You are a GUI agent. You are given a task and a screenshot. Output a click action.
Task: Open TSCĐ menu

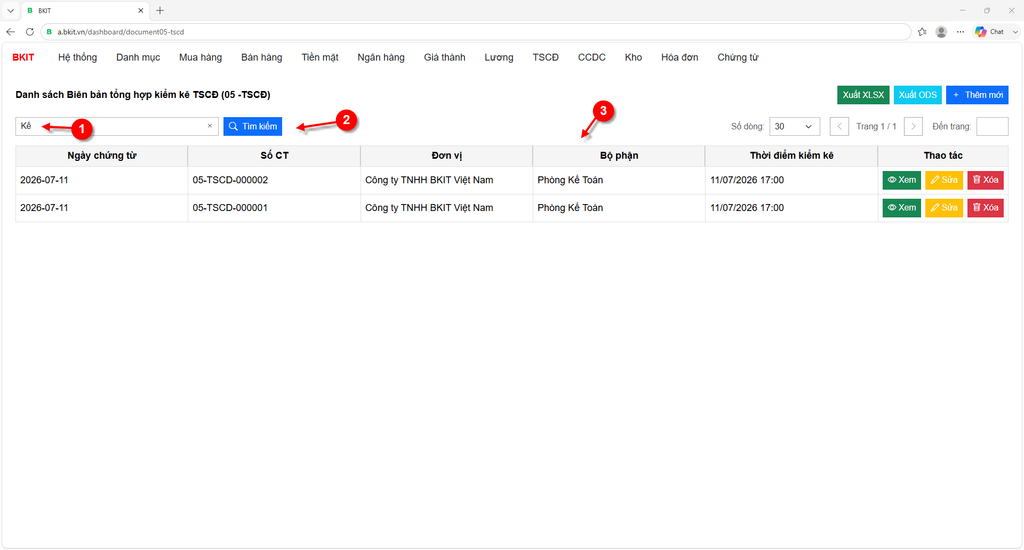click(x=545, y=57)
